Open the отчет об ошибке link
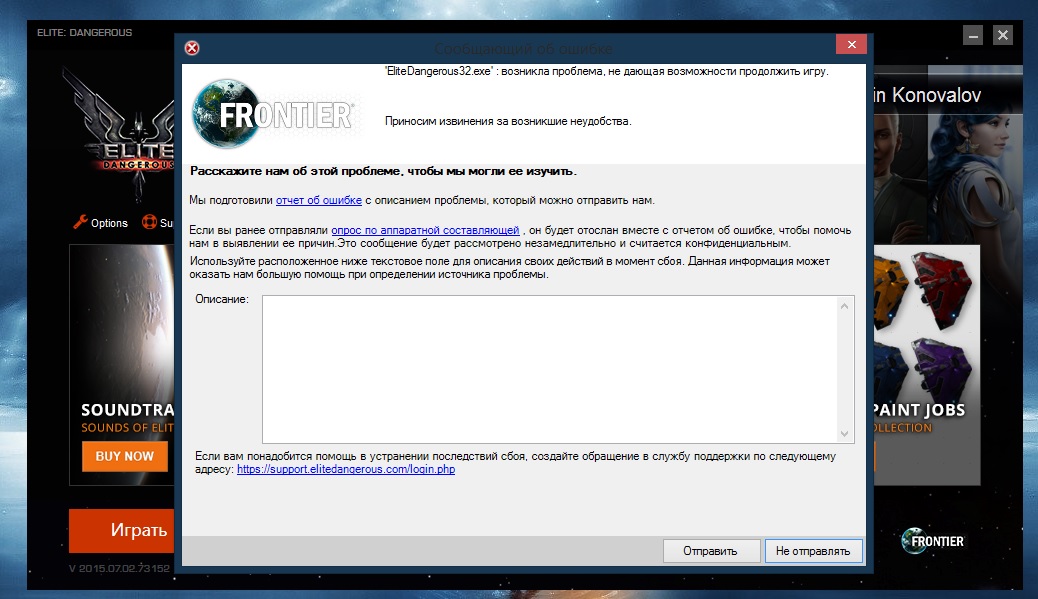The height and width of the screenshot is (599, 1038). coord(318,200)
